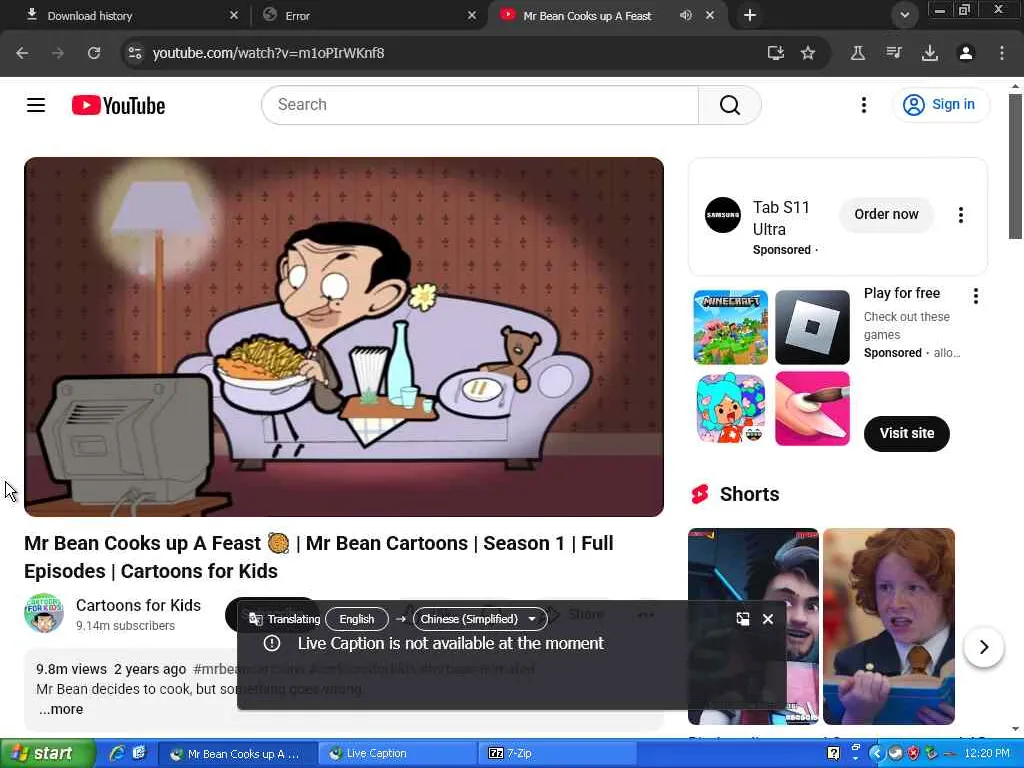
Task: Click the browser address bar URL
Action: pyautogui.click(x=268, y=53)
